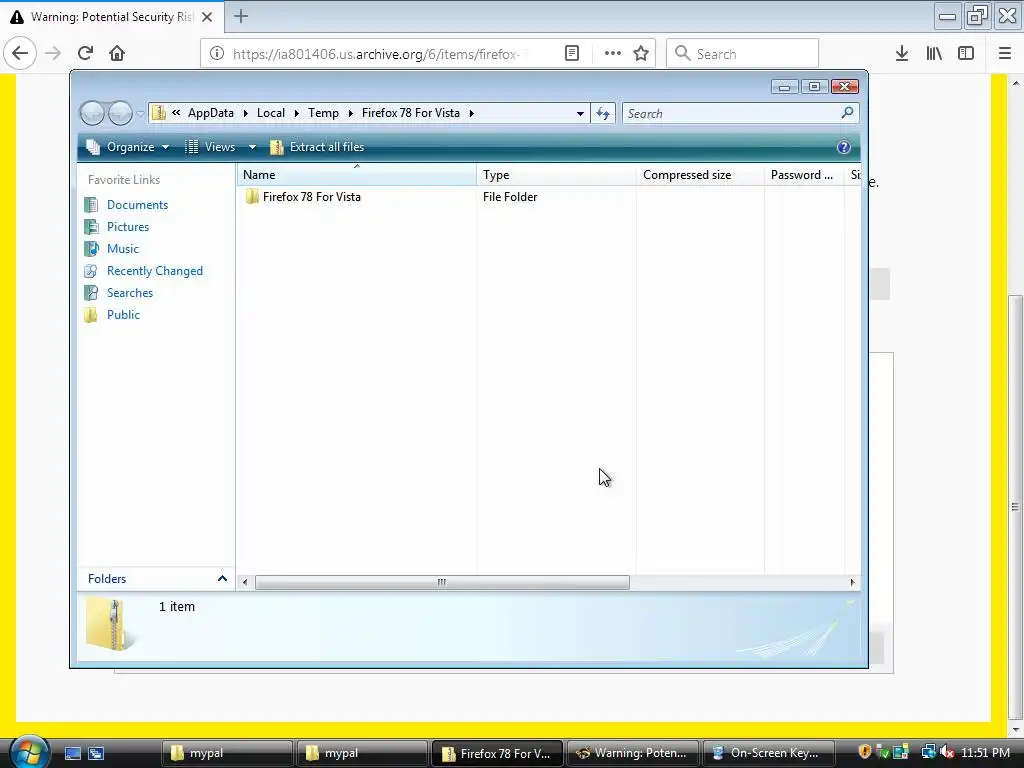Bookmark this page with star icon

click(641, 54)
